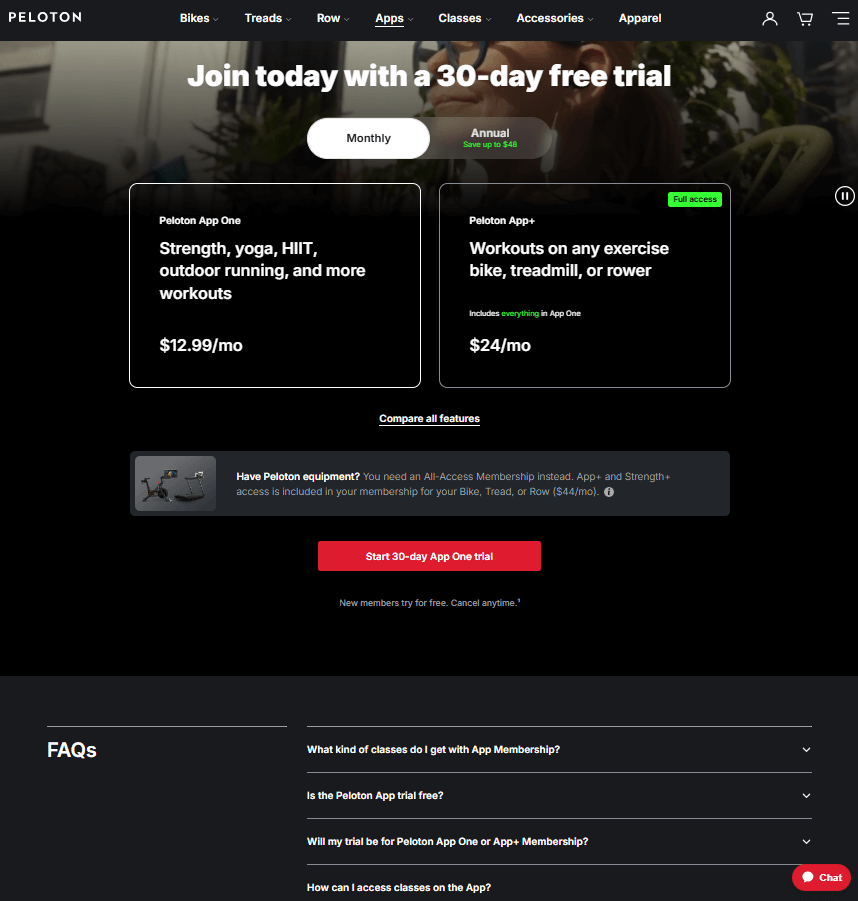Image resolution: width=858 pixels, height=901 pixels.
Task: Open the account profile icon
Action: click(769, 19)
